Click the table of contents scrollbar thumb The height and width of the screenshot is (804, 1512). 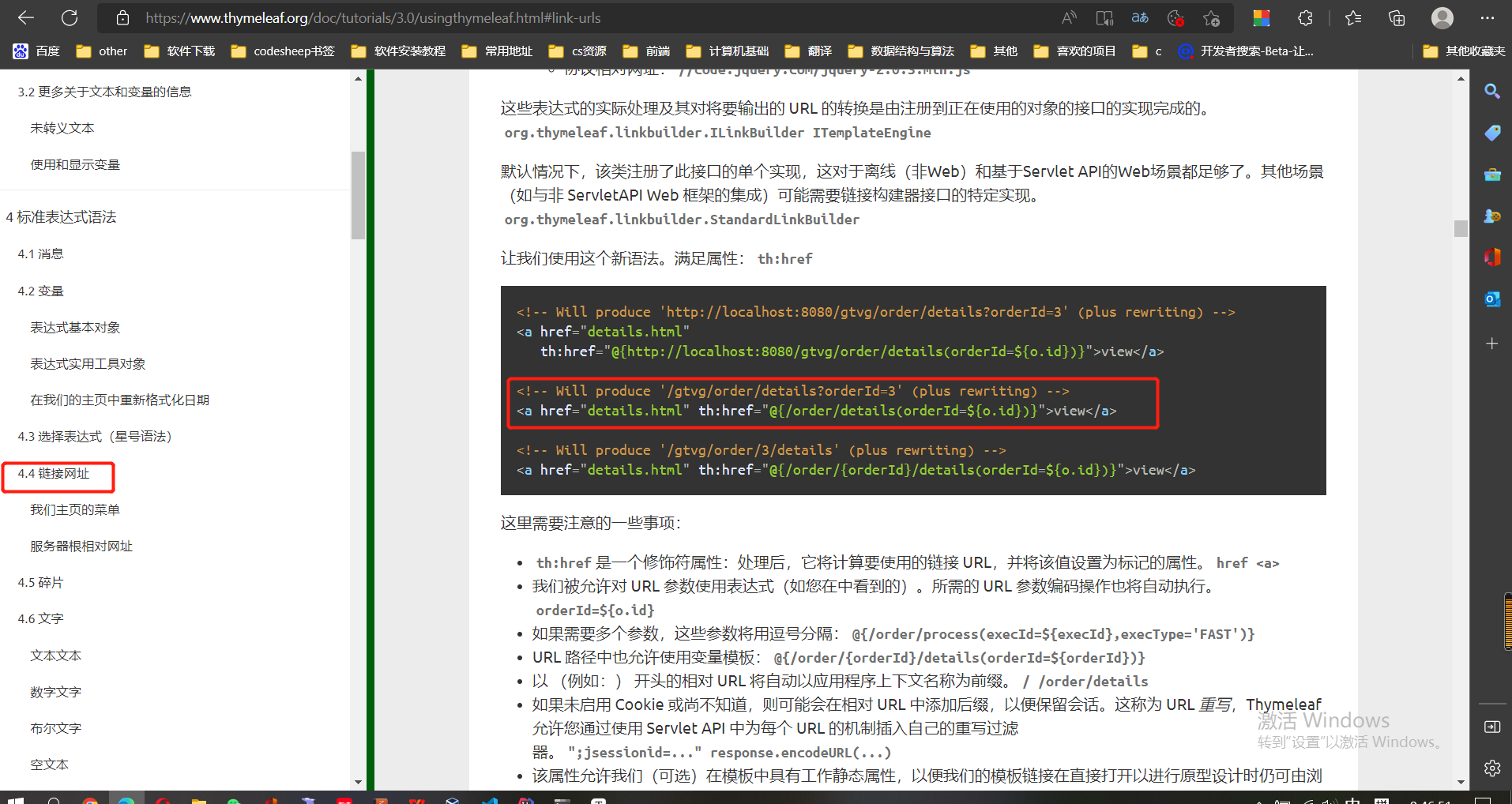click(x=359, y=195)
